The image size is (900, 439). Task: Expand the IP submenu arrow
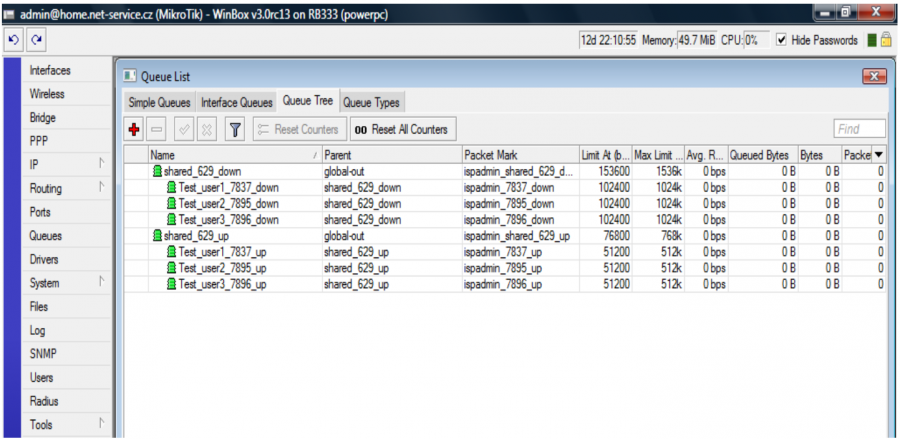click(x=102, y=164)
